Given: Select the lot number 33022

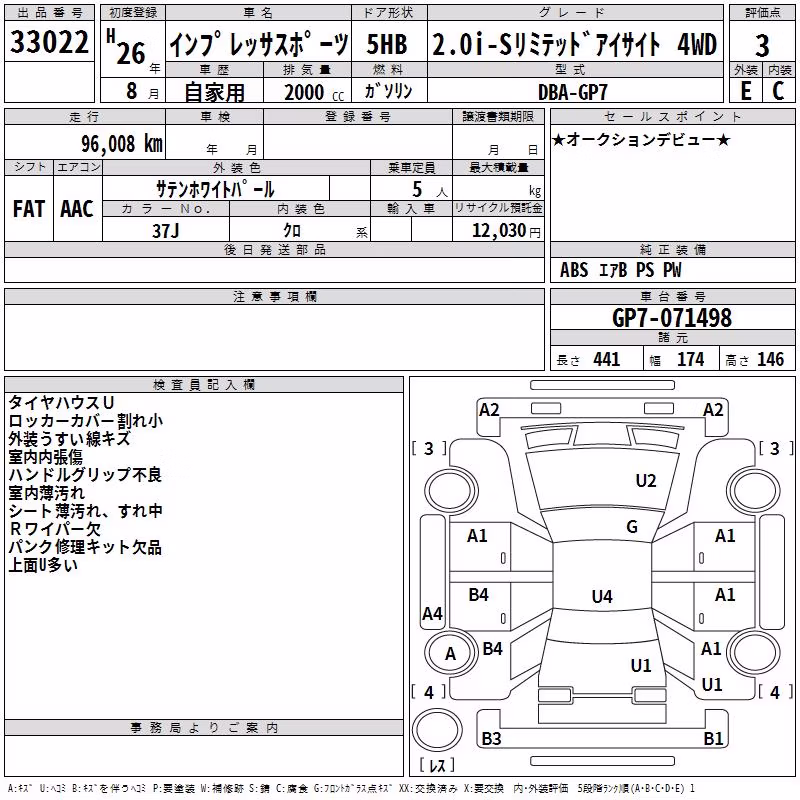Looking at the screenshot, I should click(x=49, y=42).
